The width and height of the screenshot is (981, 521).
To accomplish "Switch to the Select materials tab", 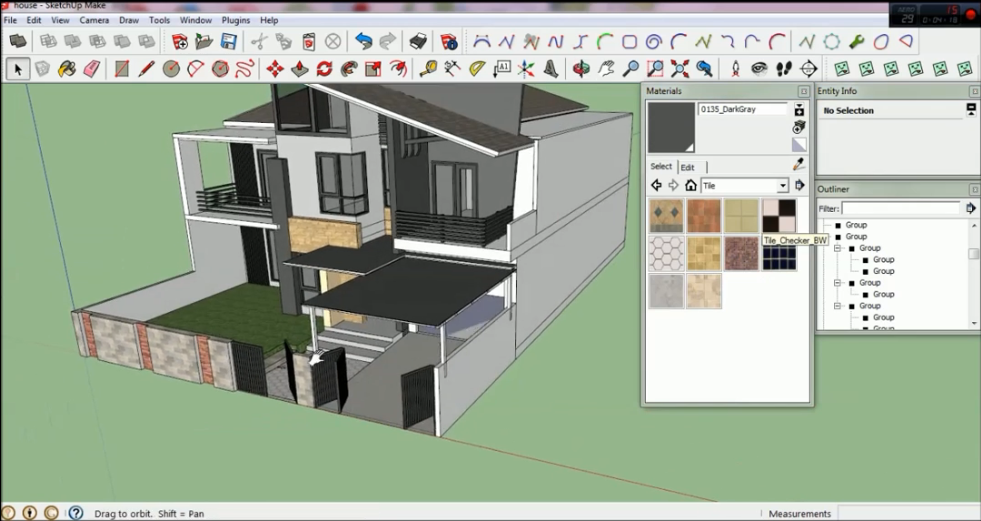I will [x=661, y=166].
